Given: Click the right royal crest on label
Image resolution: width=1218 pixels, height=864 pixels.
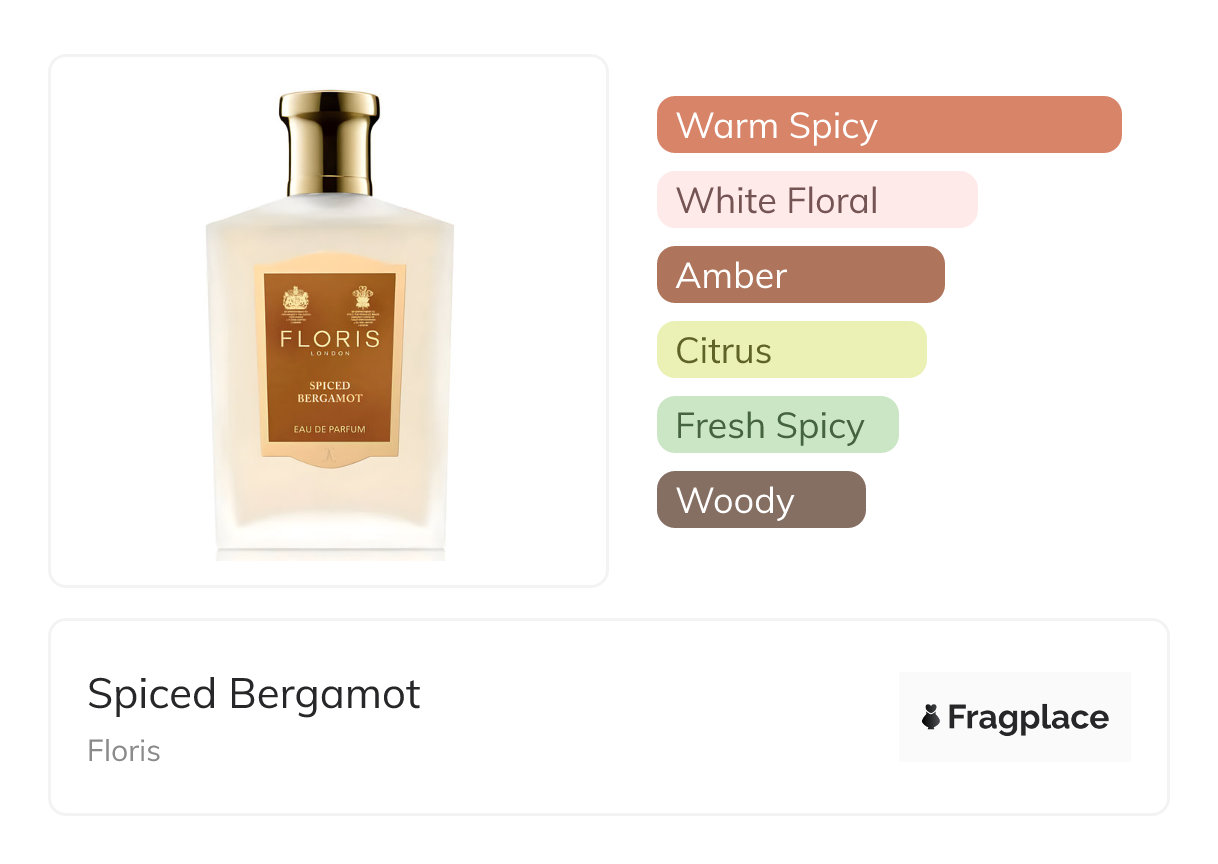Looking at the screenshot, I should (362, 299).
